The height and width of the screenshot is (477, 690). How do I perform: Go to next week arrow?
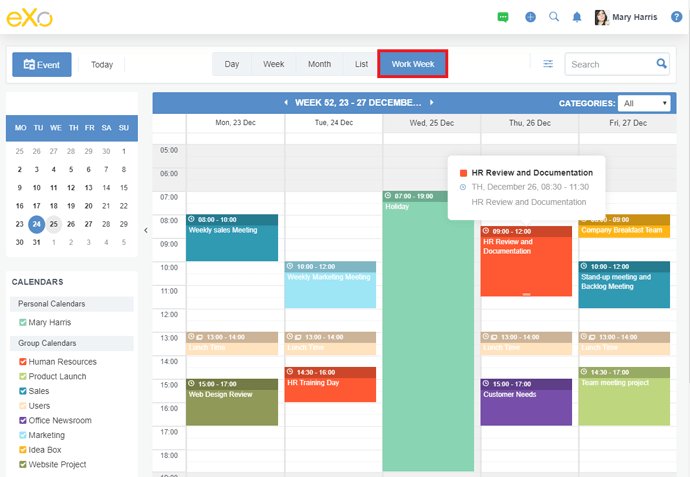click(x=432, y=102)
